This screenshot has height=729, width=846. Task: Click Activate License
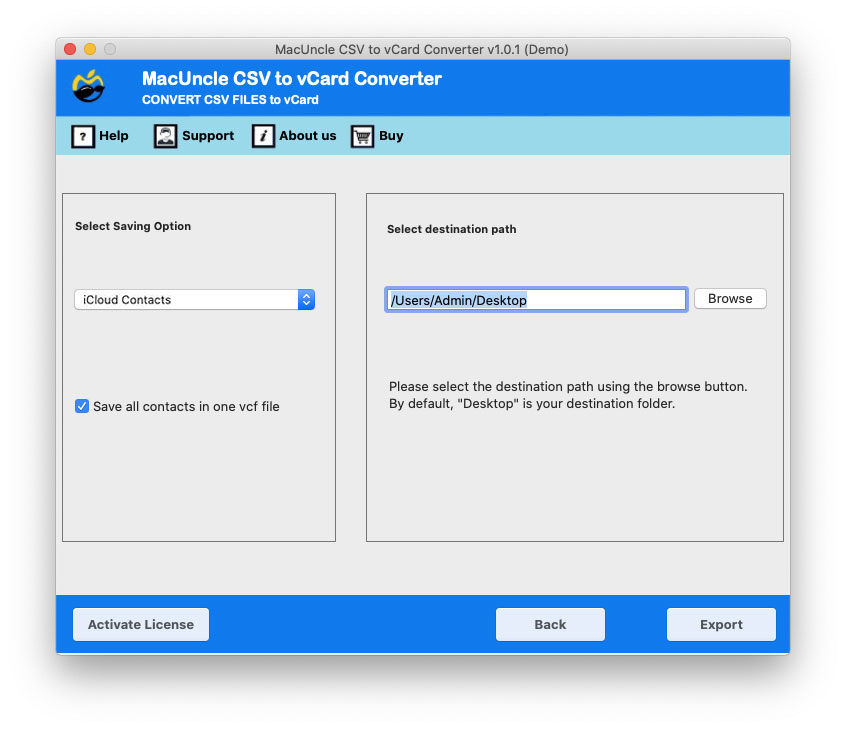140,624
